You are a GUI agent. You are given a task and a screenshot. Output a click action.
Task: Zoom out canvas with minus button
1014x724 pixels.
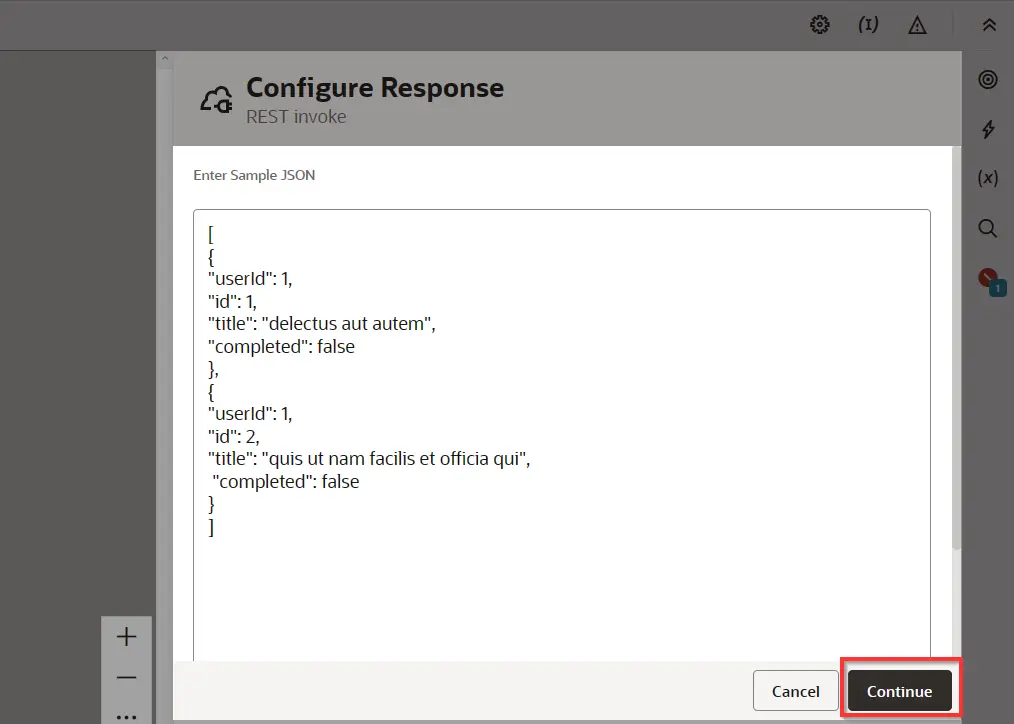pyautogui.click(x=126, y=678)
